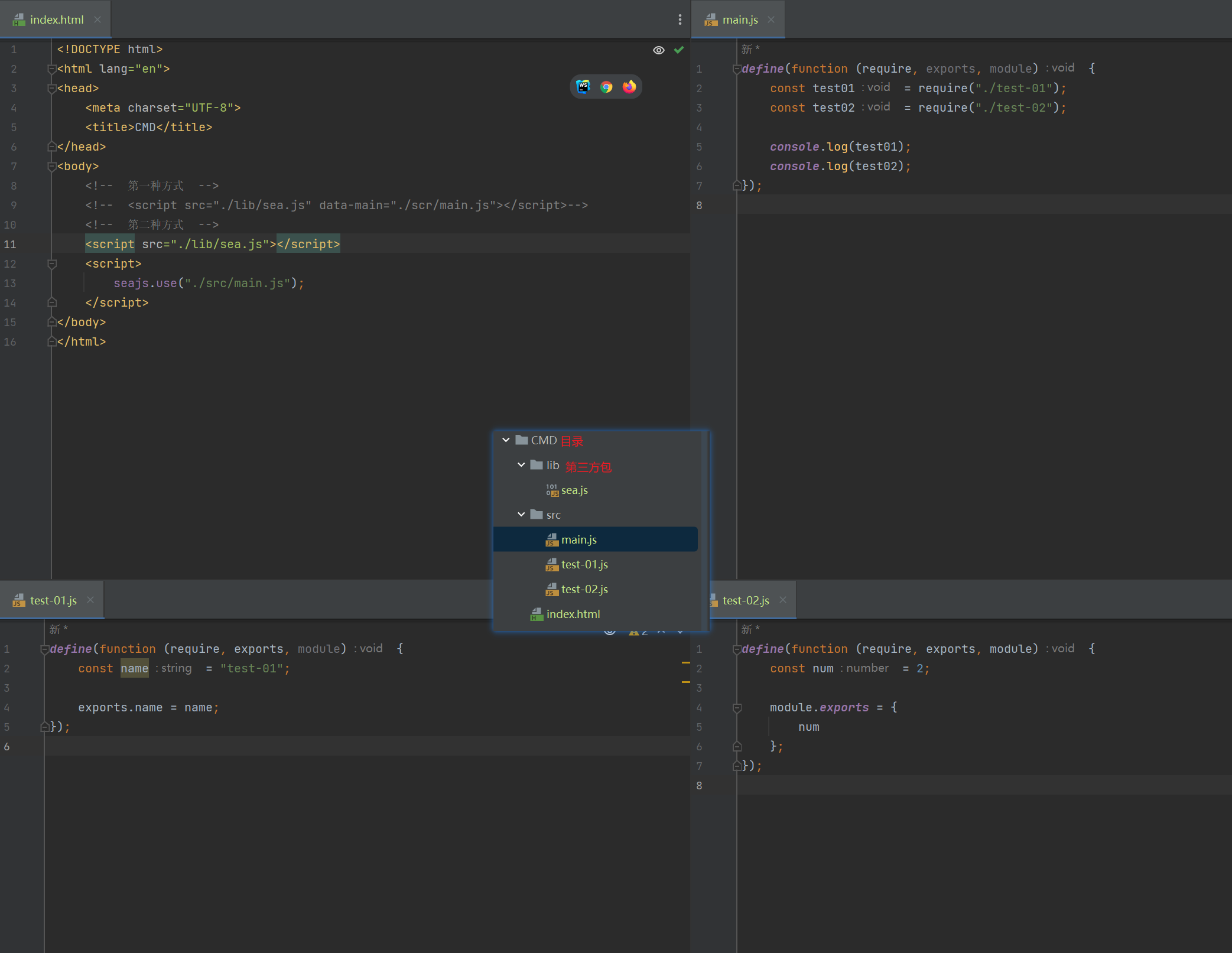Click yellow warning stripe in test-01.js gutter
Image resolution: width=1232 pixels, height=953 pixels.
click(685, 663)
